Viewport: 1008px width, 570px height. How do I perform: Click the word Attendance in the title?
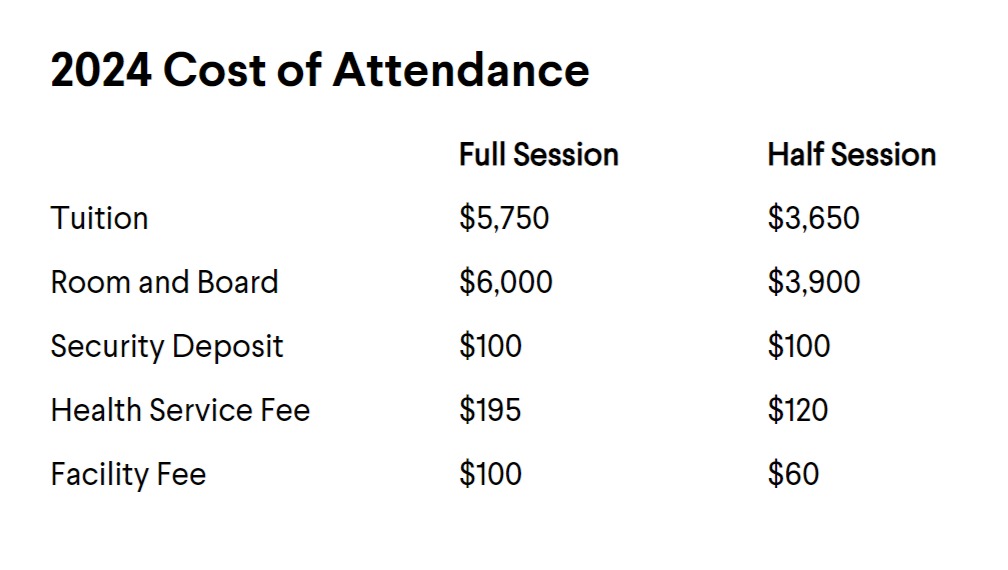click(x=461, y=69)
